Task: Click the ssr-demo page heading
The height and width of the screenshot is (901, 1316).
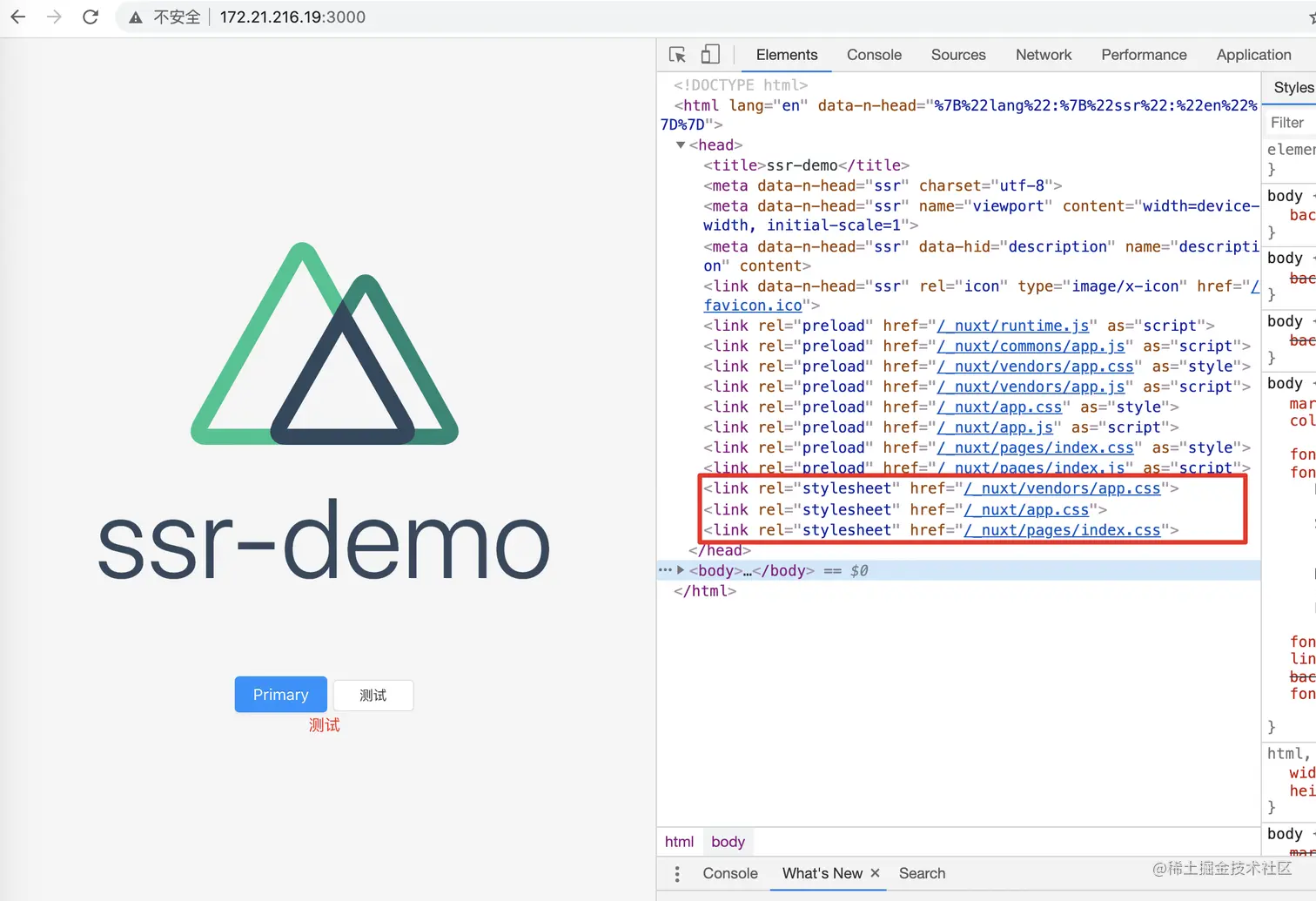Action: click(x=324, y=540)
